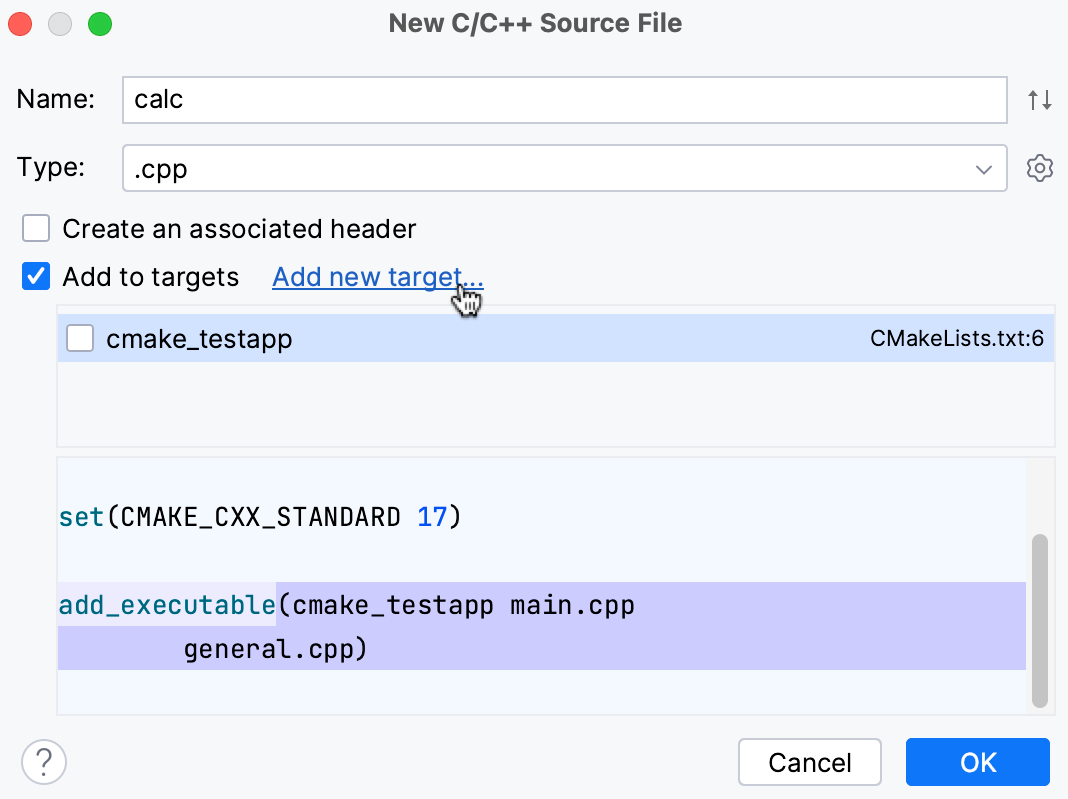The height and width of the screenshot is (799, 1068).
Task: Click the scroll to source icon beside Name field
Action: click(1040, 99)
